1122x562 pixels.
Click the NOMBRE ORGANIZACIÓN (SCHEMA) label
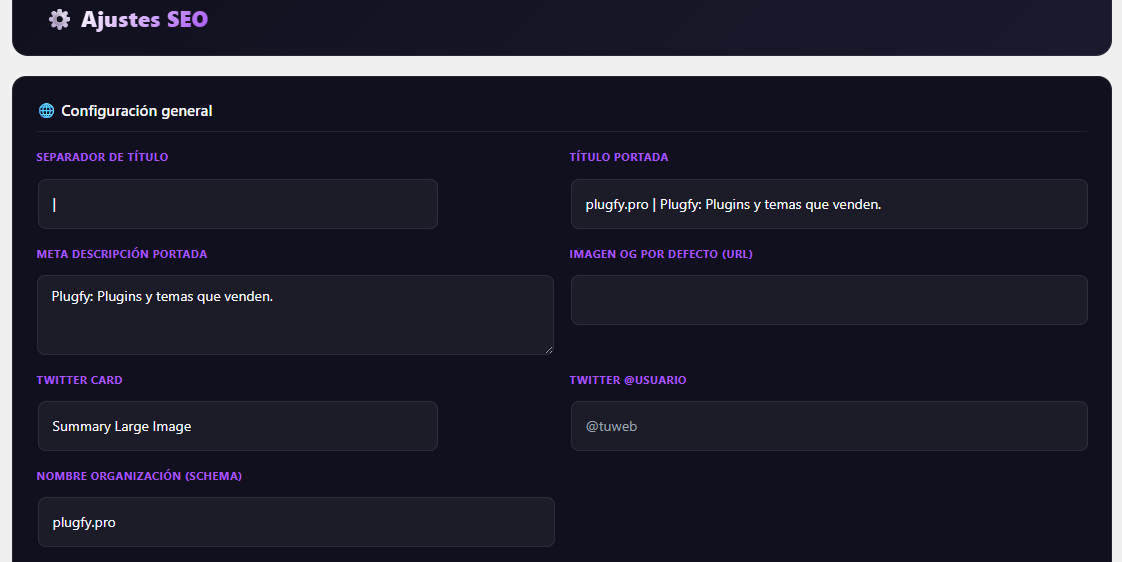(140, 476)
